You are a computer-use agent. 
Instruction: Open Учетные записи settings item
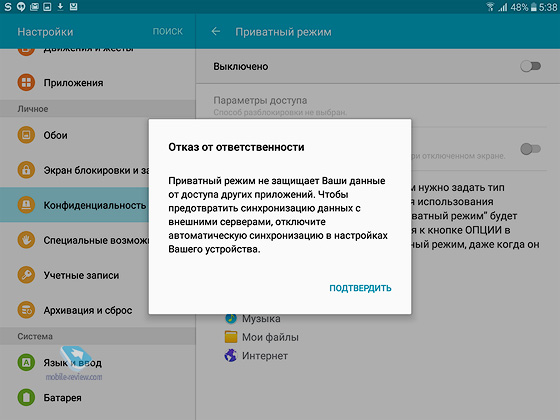coord(74,275)
